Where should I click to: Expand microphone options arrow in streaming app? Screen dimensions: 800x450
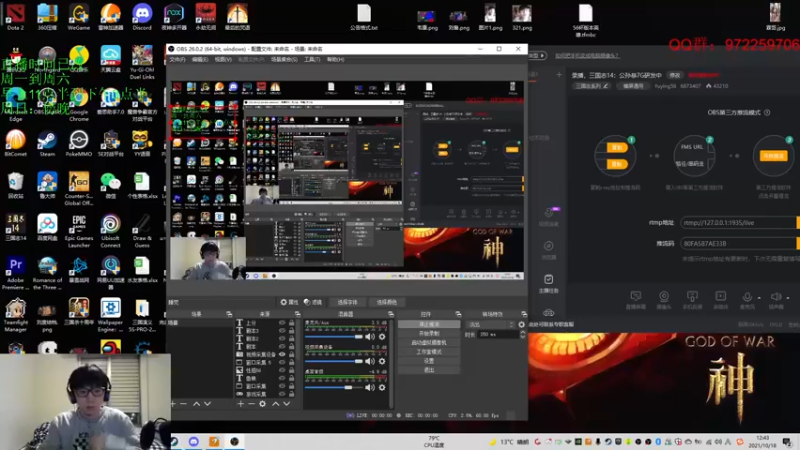[759, 297]
